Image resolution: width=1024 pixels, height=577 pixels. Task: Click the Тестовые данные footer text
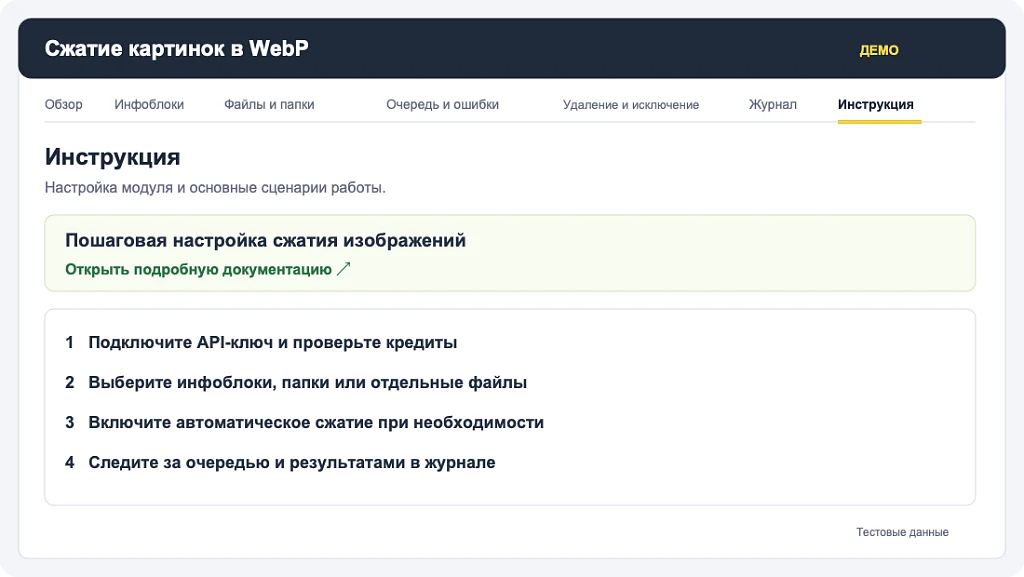902,532
